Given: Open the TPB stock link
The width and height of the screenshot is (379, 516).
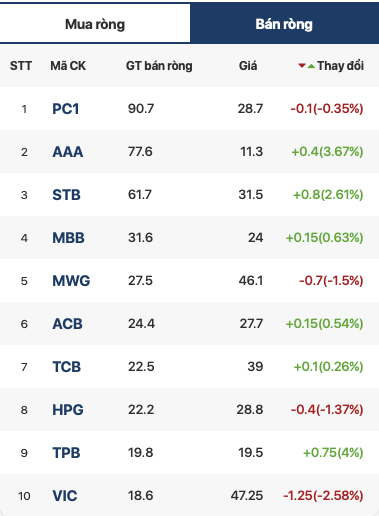Looking at the screenshot, I should click(x=66, y=453).
